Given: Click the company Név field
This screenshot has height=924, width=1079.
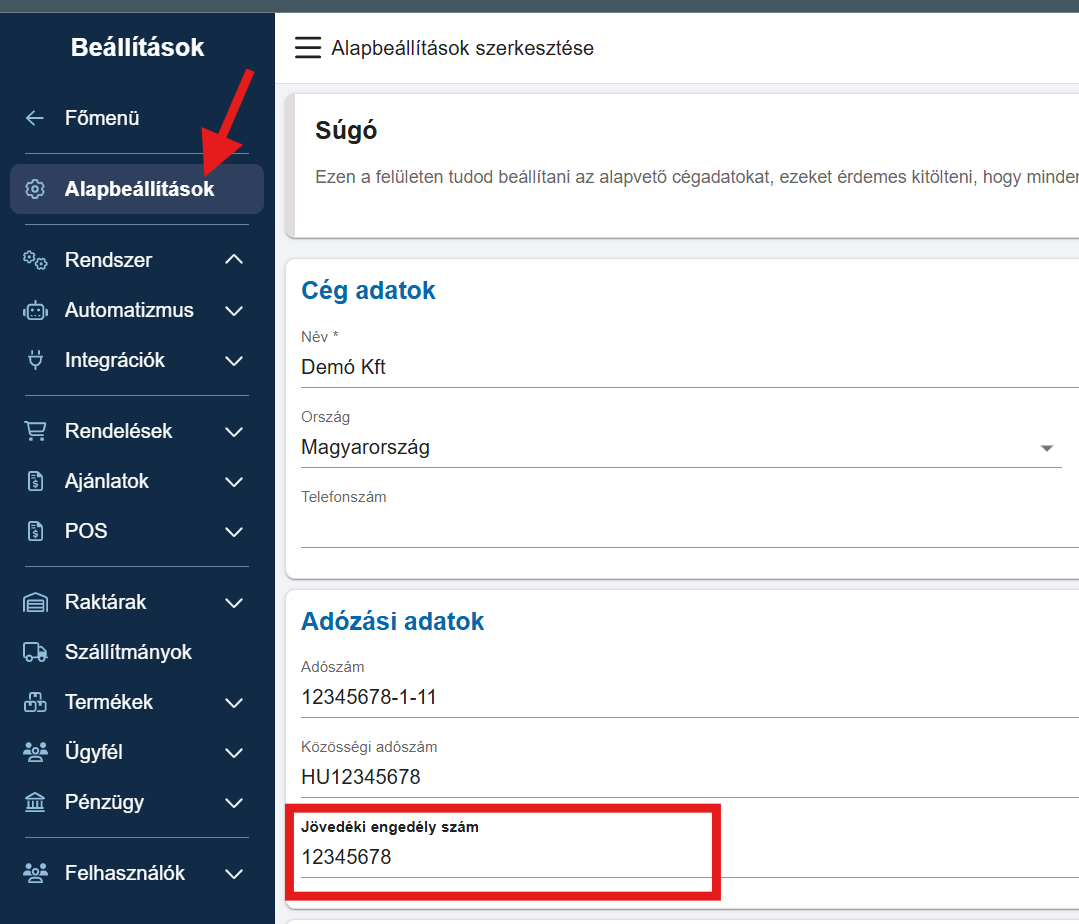Looking at the screenshot, I should point(680,368).
